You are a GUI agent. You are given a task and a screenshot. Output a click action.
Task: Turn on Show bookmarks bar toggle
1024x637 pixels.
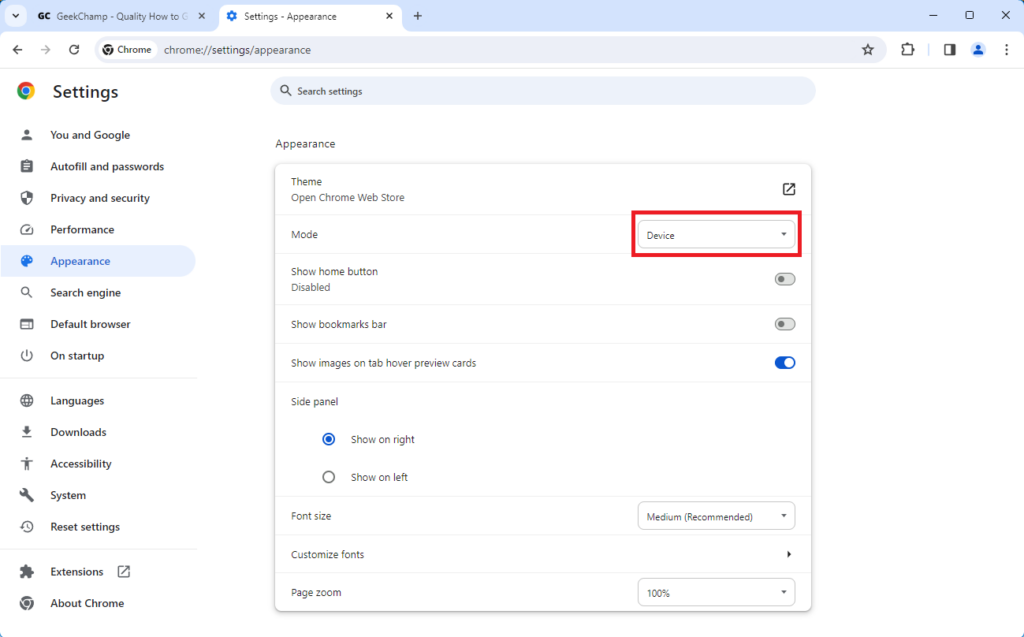pyautogui.click(x=785, y=324)
